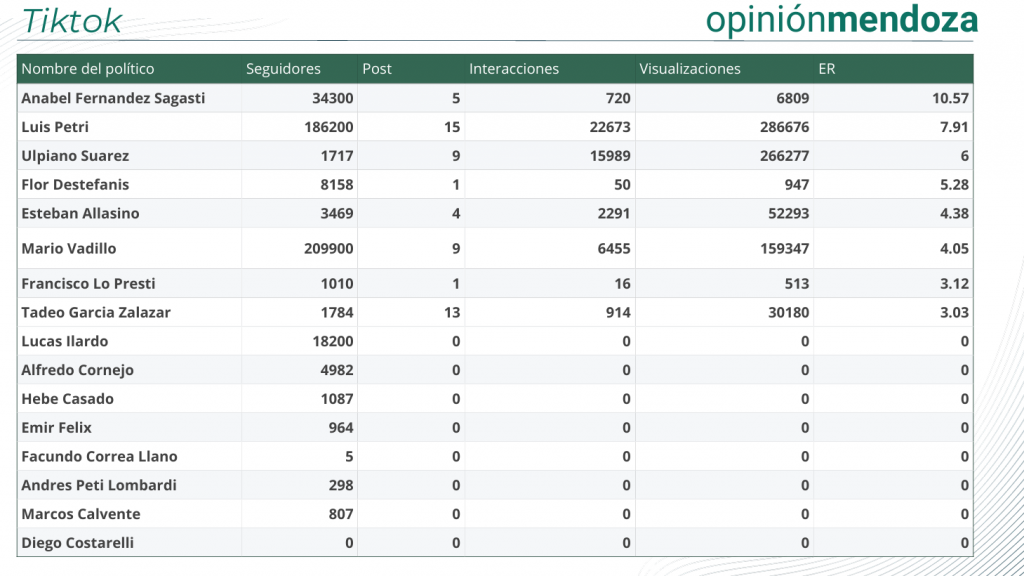This screenshot has height=576, width=1024.
Task: Click Alfredo Cornejo's followers value 4982
Action: [336, 370]
